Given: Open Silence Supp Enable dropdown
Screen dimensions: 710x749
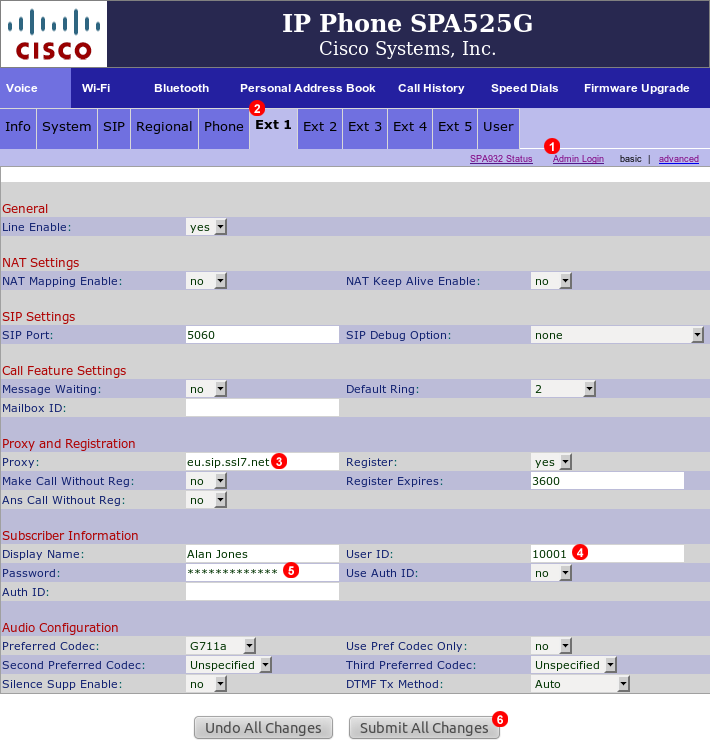Looking at the screenshot, I should click(206, 684).
